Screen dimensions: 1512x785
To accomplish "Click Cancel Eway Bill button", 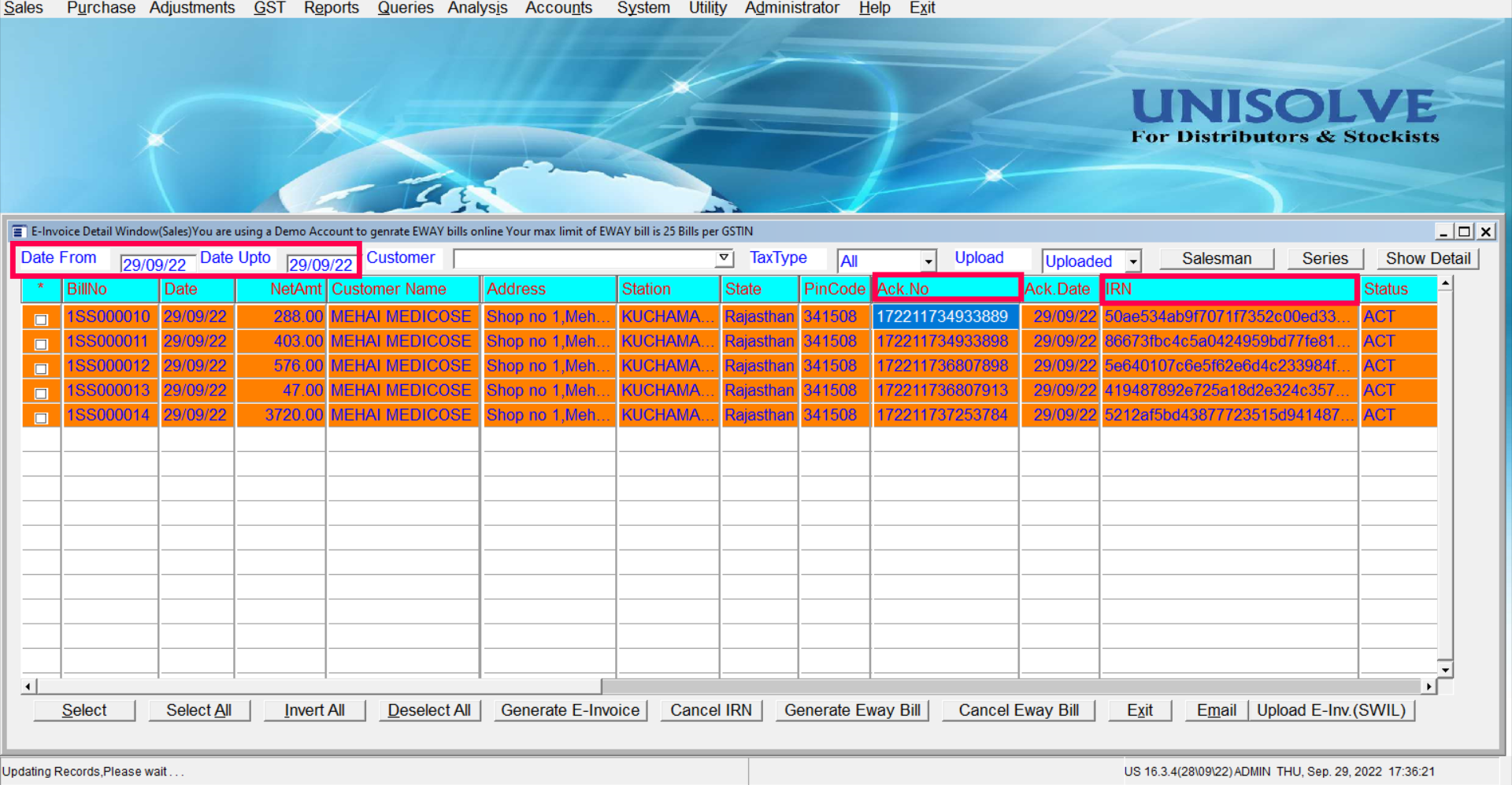I will click(x=1018, y=710).
